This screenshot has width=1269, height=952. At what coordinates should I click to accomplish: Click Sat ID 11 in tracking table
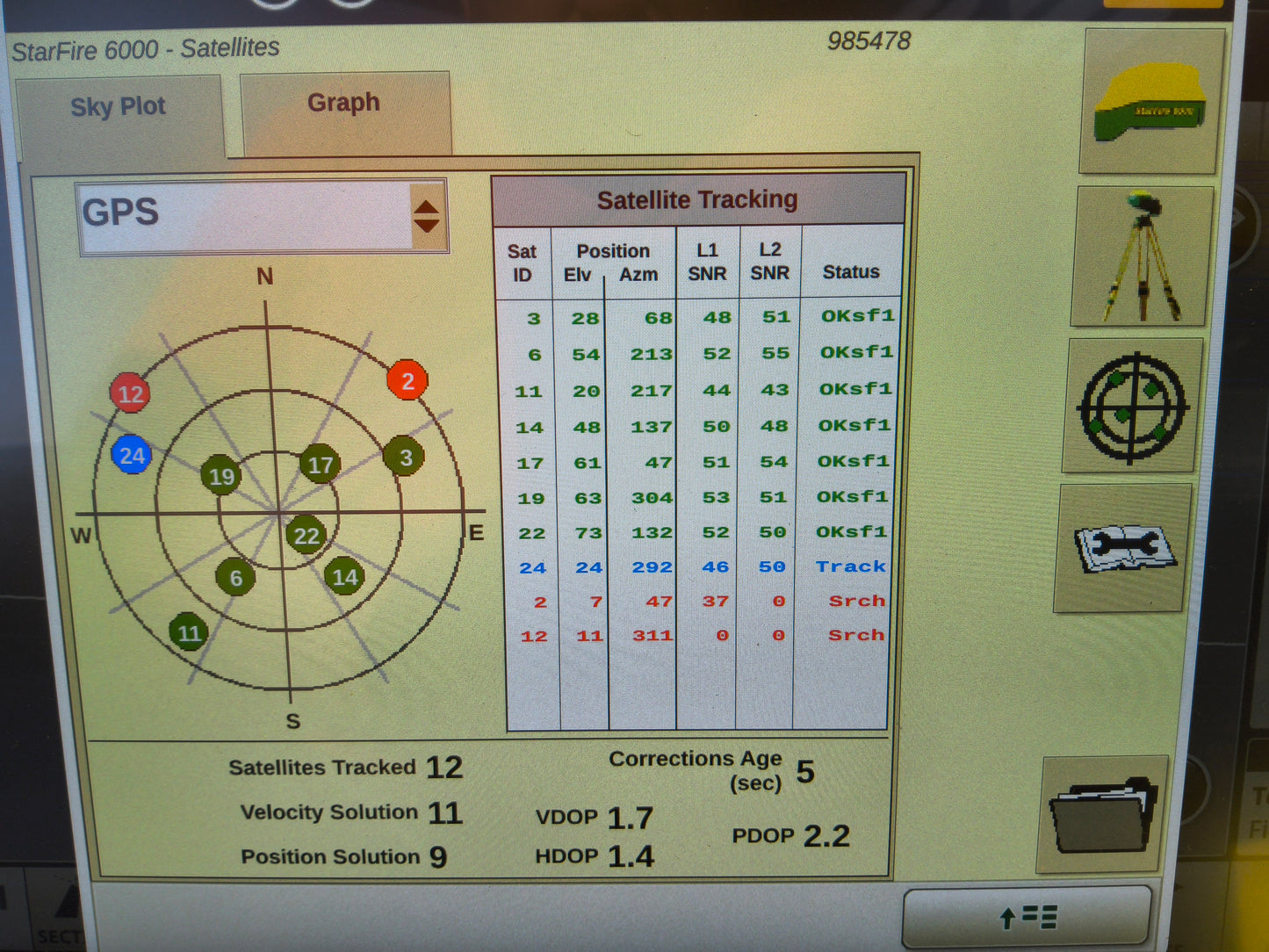(529, 392)
